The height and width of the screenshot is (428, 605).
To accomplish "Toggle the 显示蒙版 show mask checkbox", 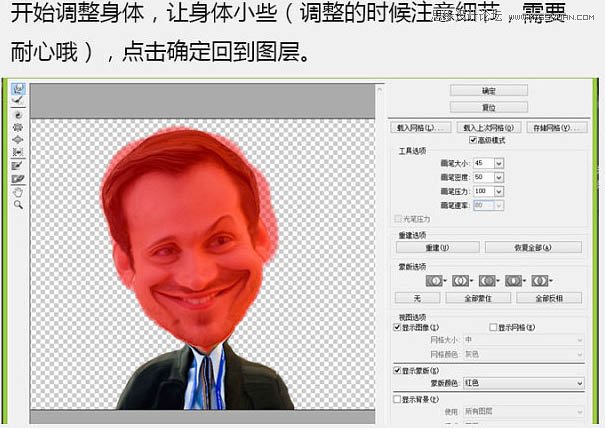I will (397, 370).
